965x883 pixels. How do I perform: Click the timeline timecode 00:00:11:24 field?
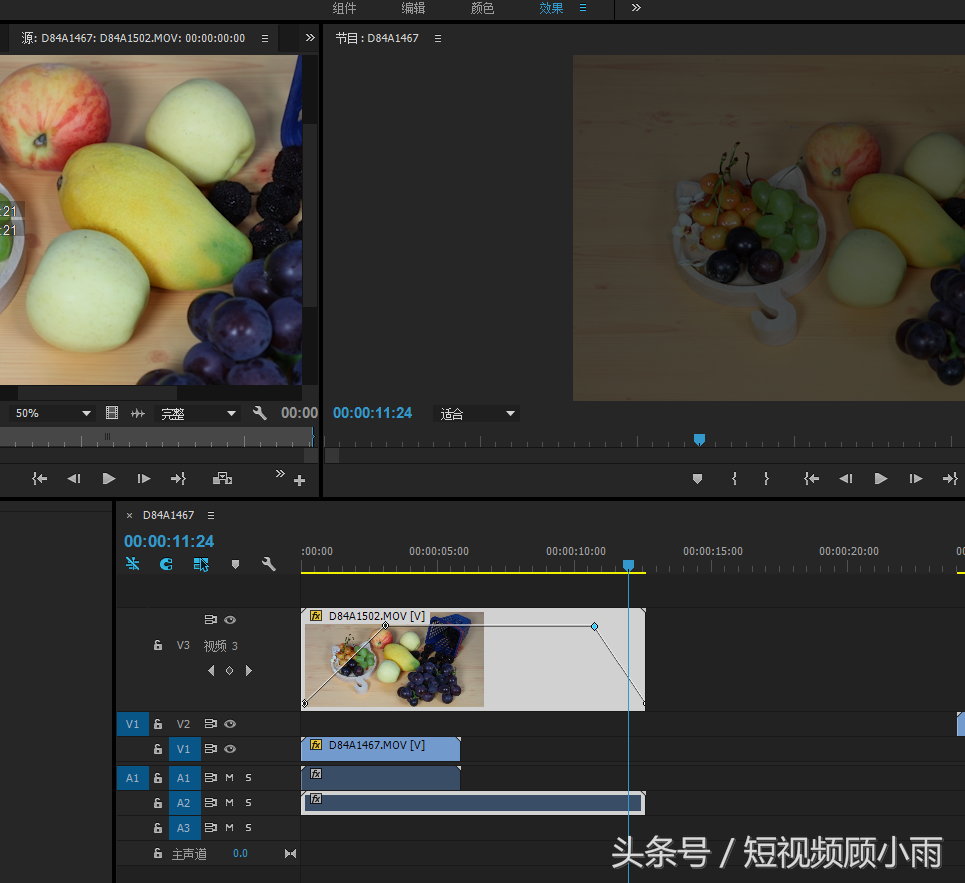click(x=169, y=541)
